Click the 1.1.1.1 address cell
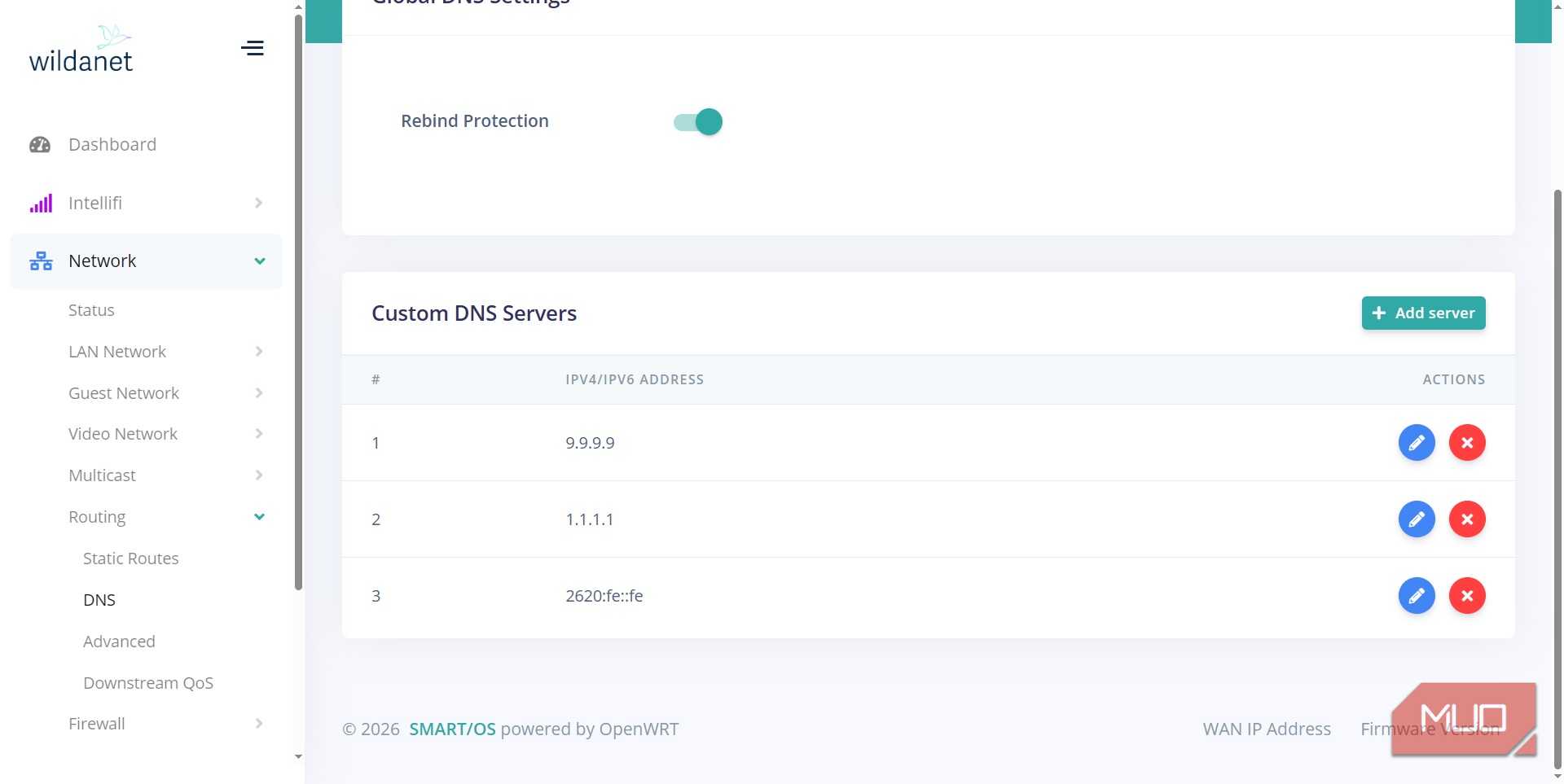Screen dimensions: 1564x784 (590, 519)
